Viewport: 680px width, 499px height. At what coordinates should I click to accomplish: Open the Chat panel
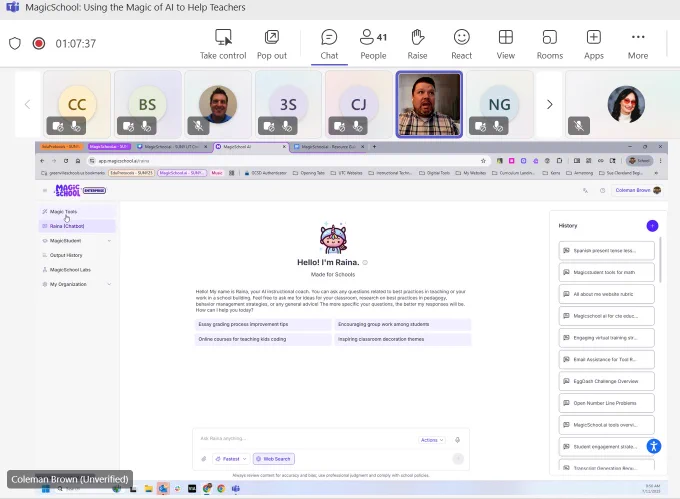point(329,44)
